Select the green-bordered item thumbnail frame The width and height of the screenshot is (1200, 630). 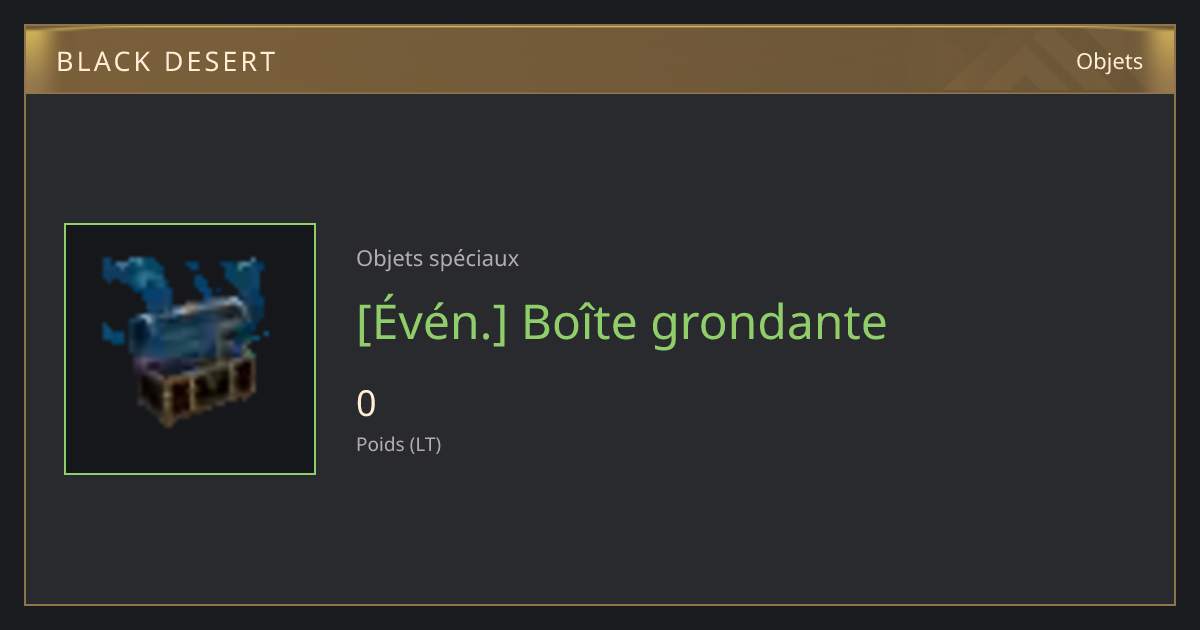(x=190, y=349)
